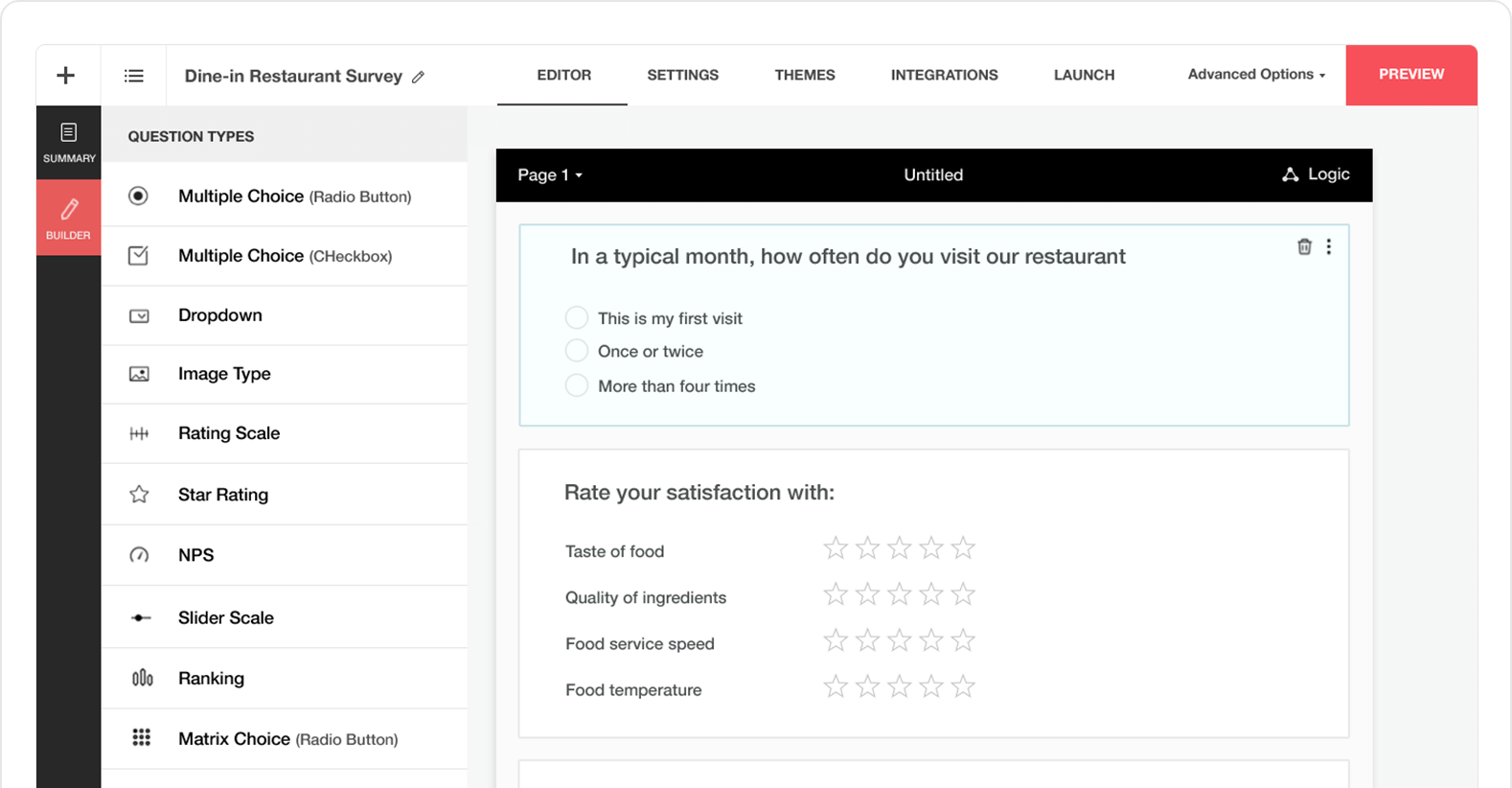1512x788 pixels.
Task: Open Logic for this page
Action: point(1316,174)
